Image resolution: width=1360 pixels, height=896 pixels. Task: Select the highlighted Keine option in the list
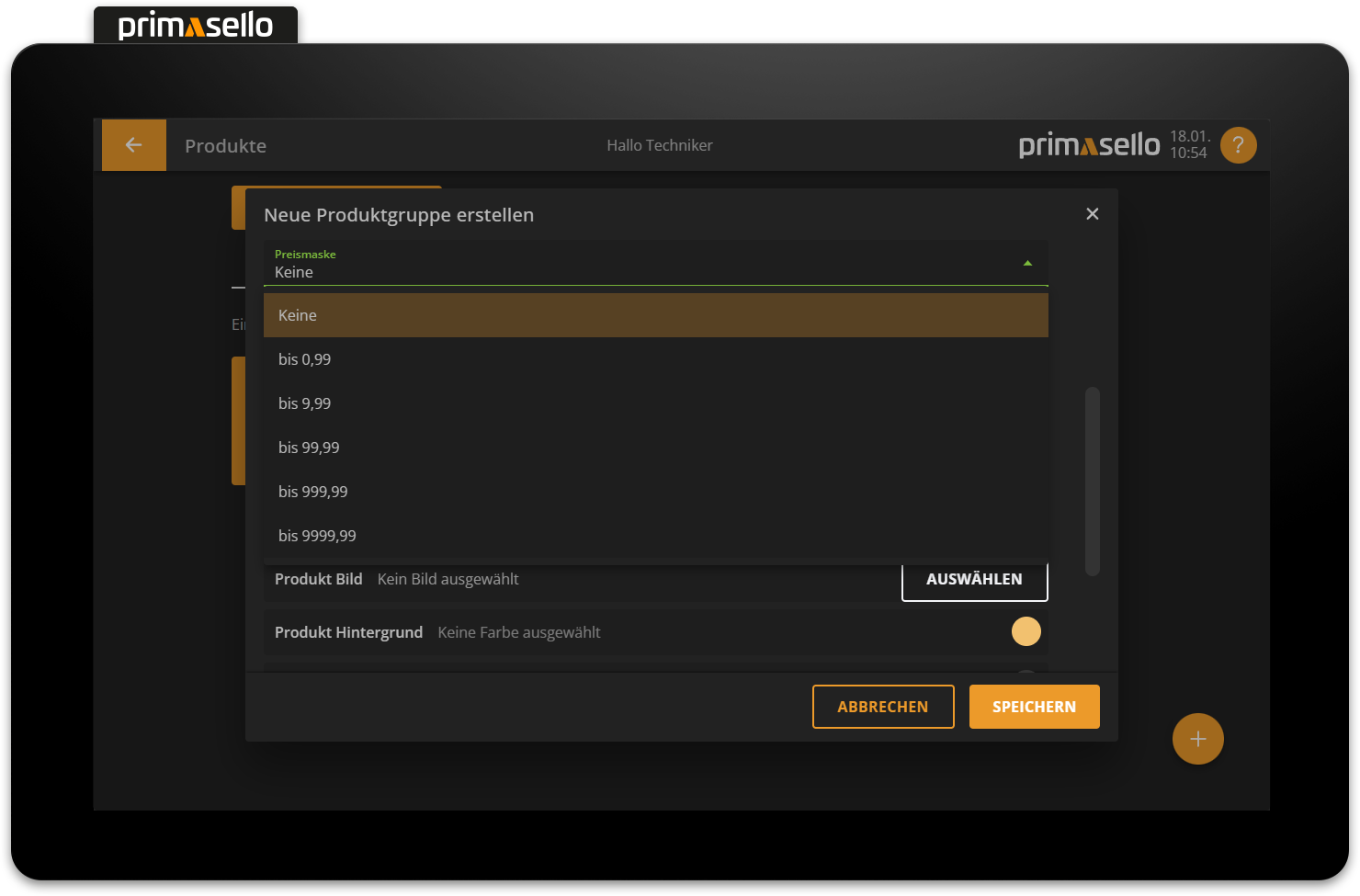[655, 315]
